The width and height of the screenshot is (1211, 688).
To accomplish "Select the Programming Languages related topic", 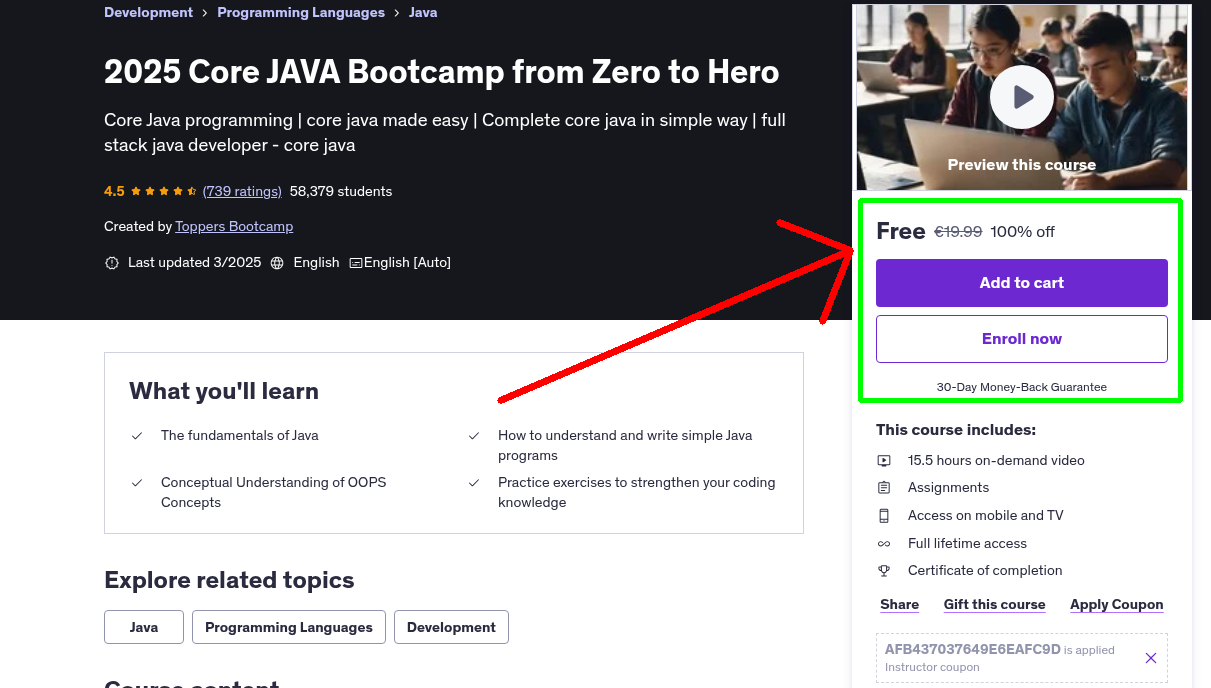I will tap(288, 627).
